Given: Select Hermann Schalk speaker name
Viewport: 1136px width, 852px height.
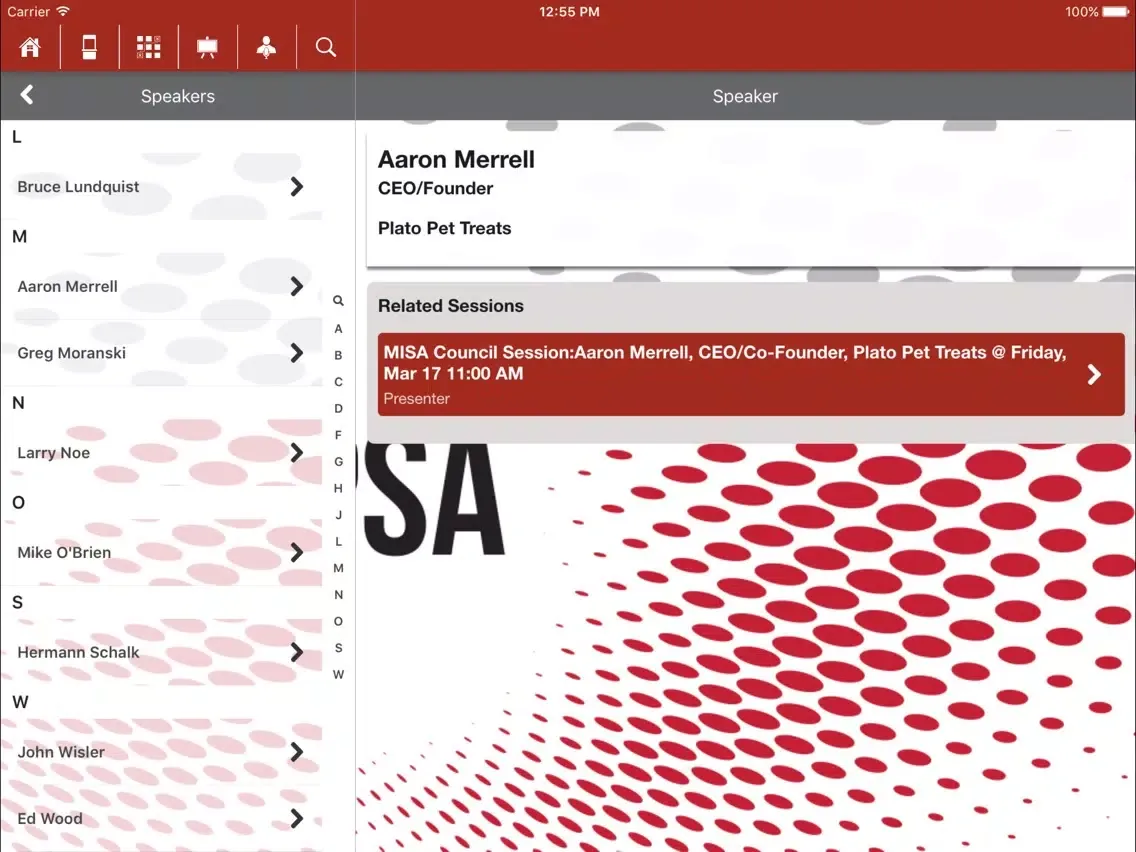Looking at the screenshot, I should (x=78, y=652).
